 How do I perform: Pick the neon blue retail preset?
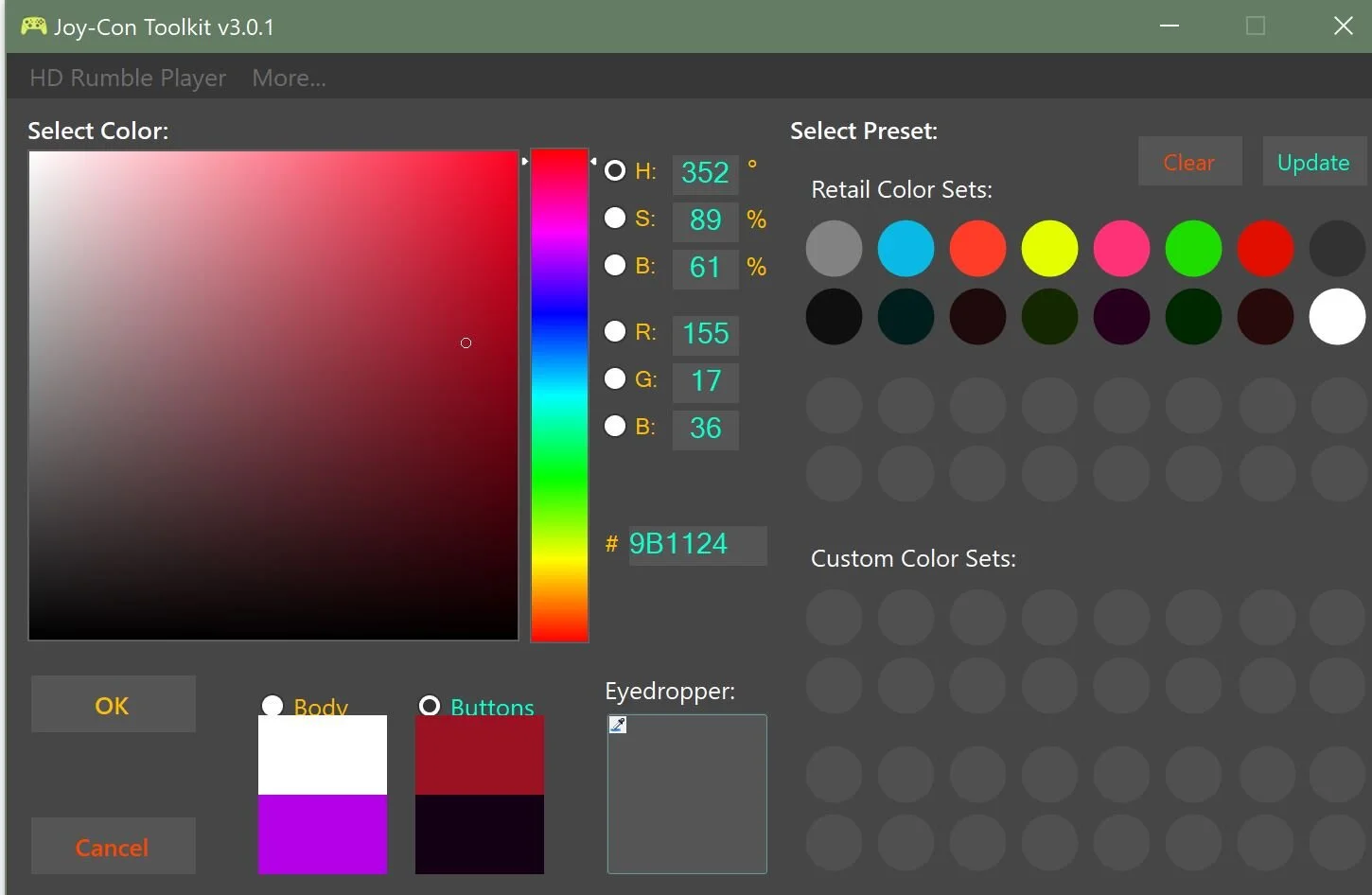click(906, 248)
